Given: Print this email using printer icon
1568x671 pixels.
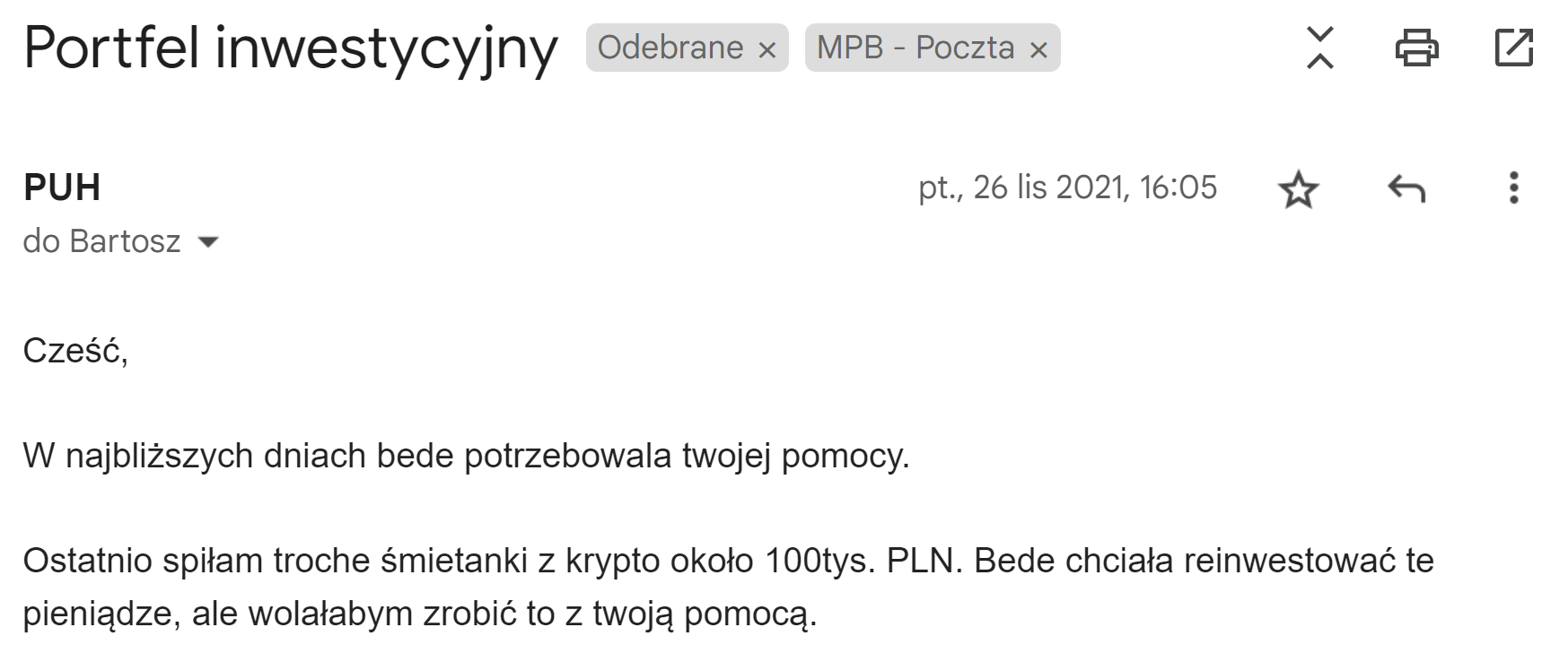Looking at the screenshot, I should coord(1416,48).
